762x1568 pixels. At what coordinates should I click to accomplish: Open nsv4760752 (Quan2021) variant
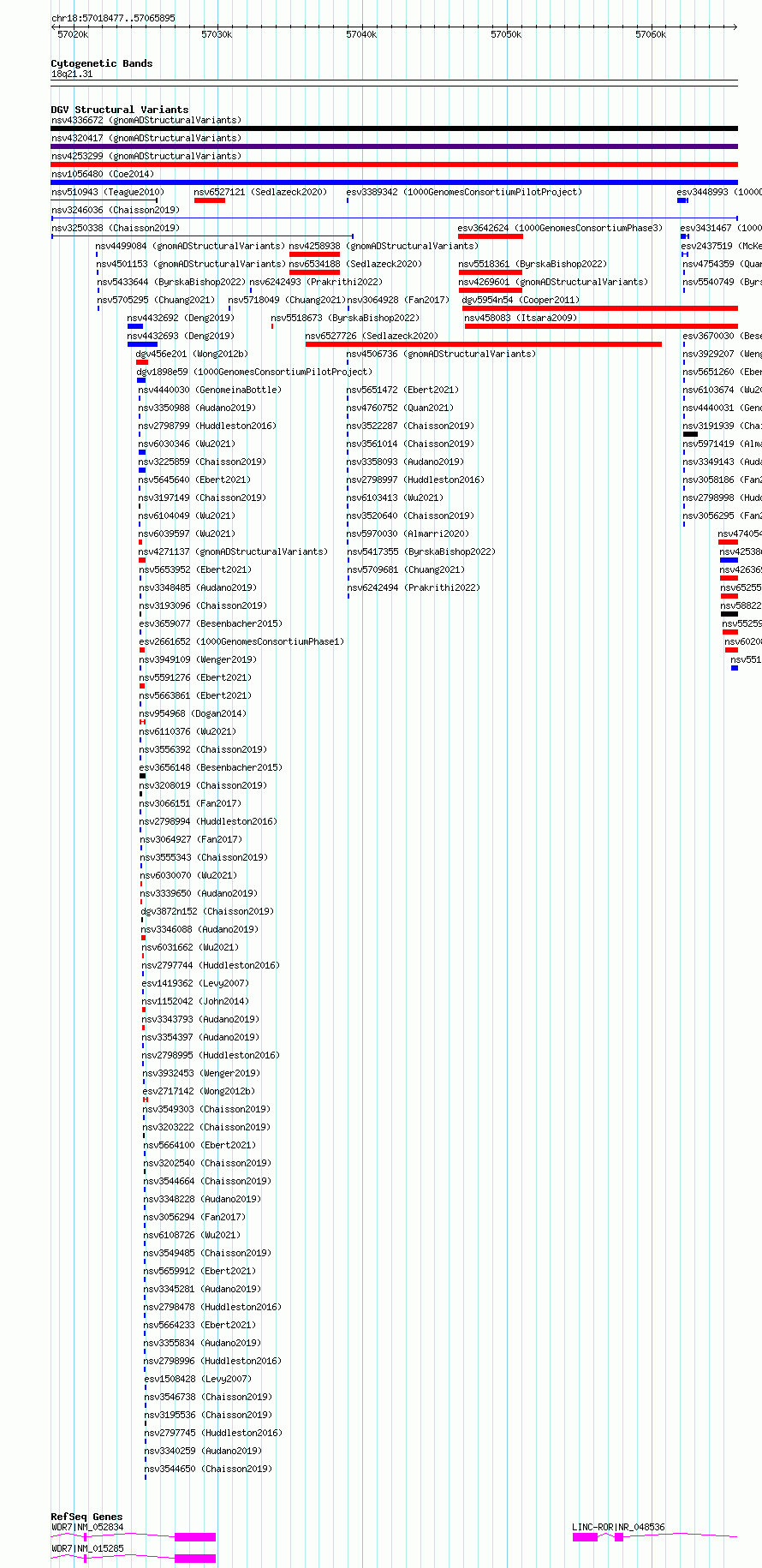pos(400,408)
